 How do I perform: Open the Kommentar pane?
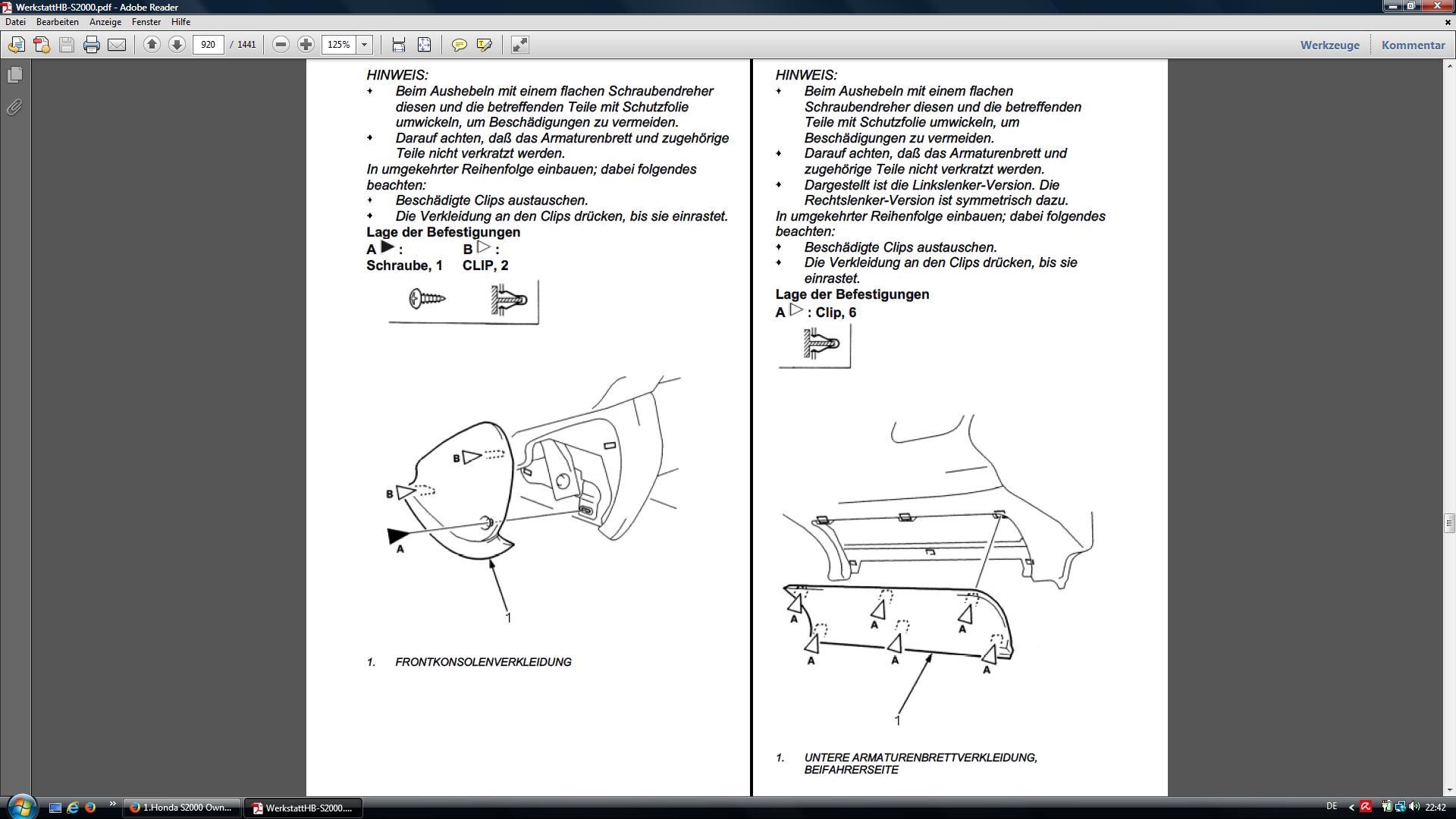point(1413,45)
